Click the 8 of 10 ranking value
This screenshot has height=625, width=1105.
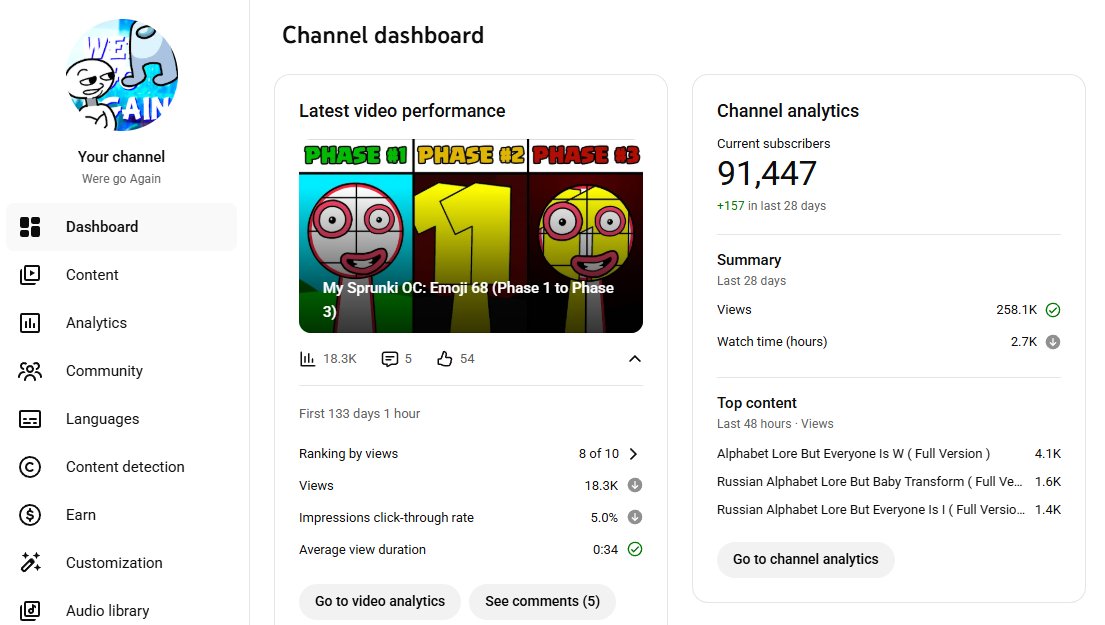pos(599,454)
